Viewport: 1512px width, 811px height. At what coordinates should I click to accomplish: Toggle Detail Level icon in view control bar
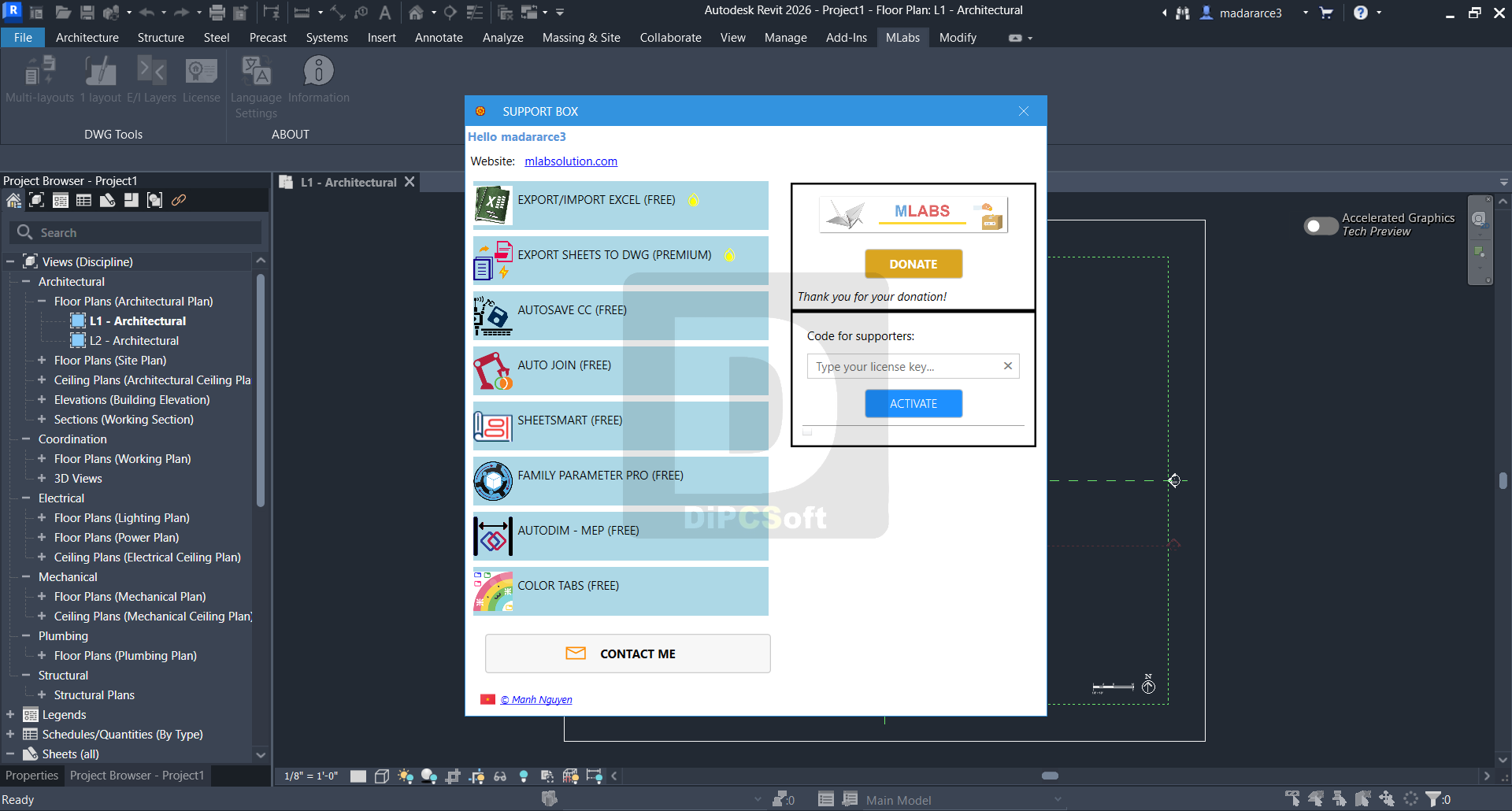358,776
